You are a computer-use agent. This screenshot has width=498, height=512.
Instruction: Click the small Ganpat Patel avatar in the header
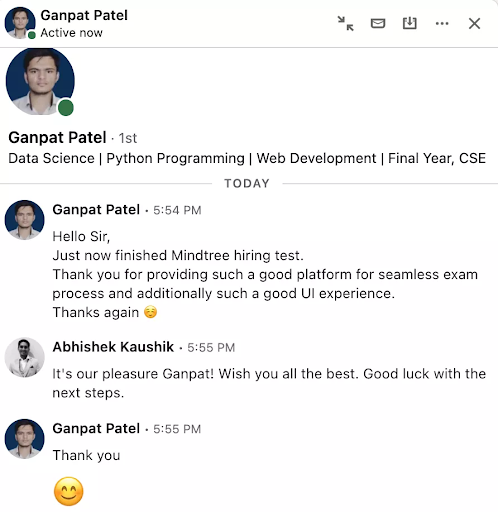click(20, 23)
